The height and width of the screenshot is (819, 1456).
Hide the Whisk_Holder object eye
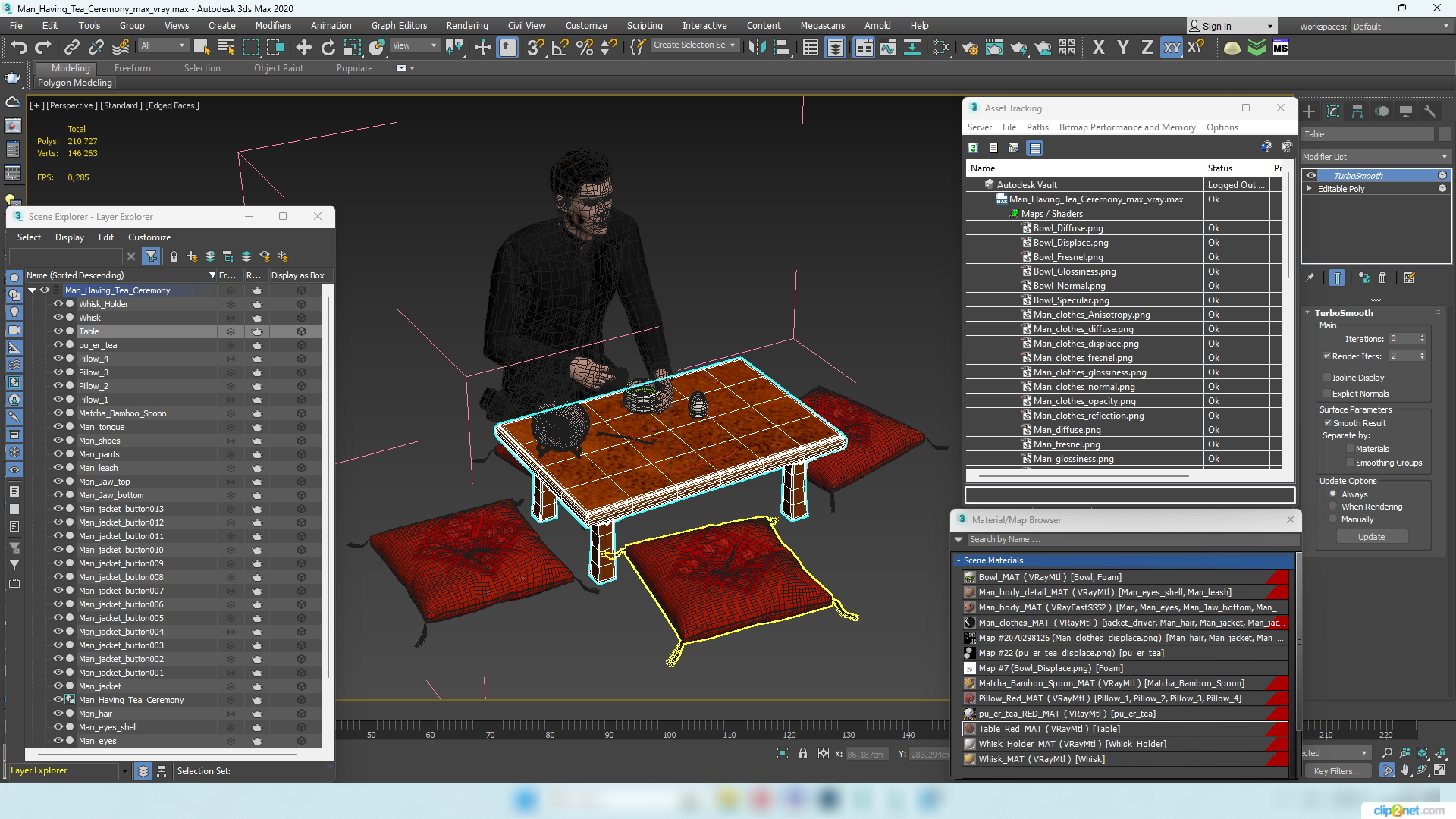coord(58,304)
